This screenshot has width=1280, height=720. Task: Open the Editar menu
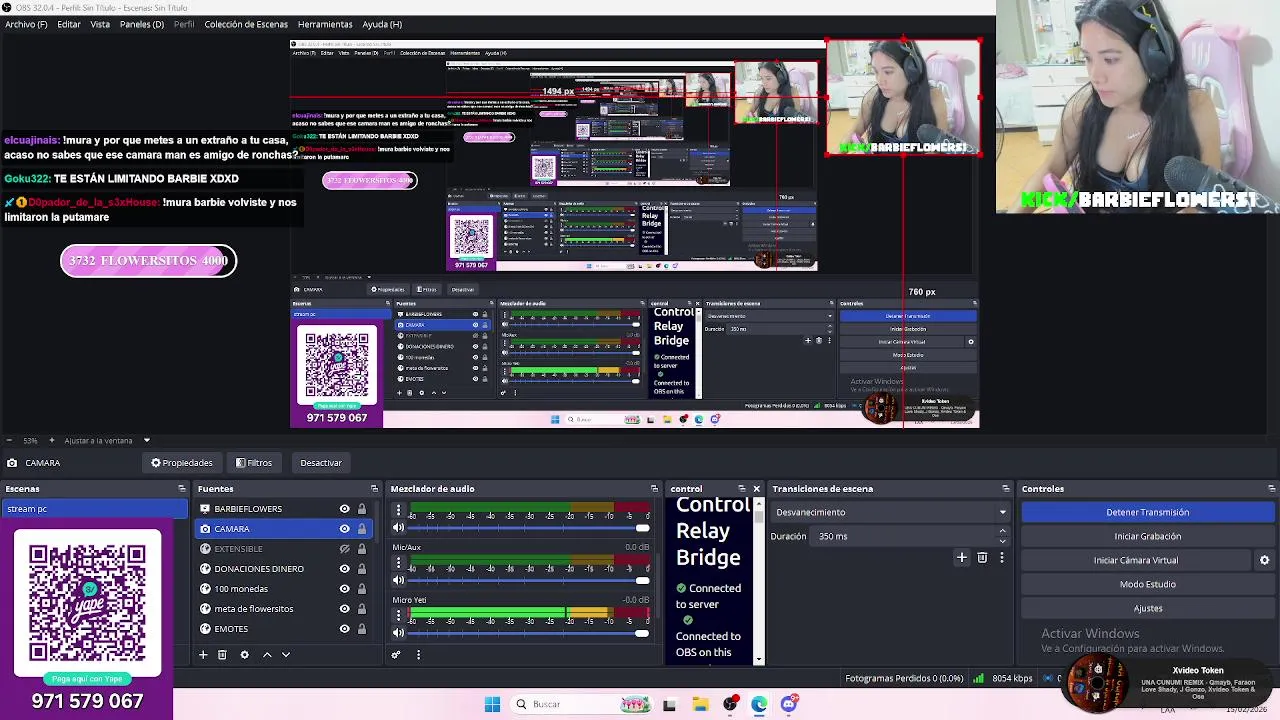pos(69,24)
